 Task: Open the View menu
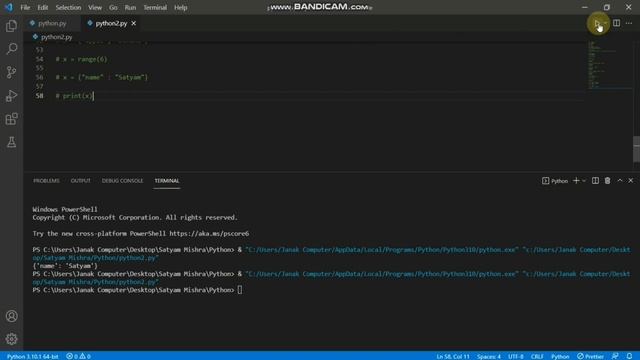click(x=95, y=7)
